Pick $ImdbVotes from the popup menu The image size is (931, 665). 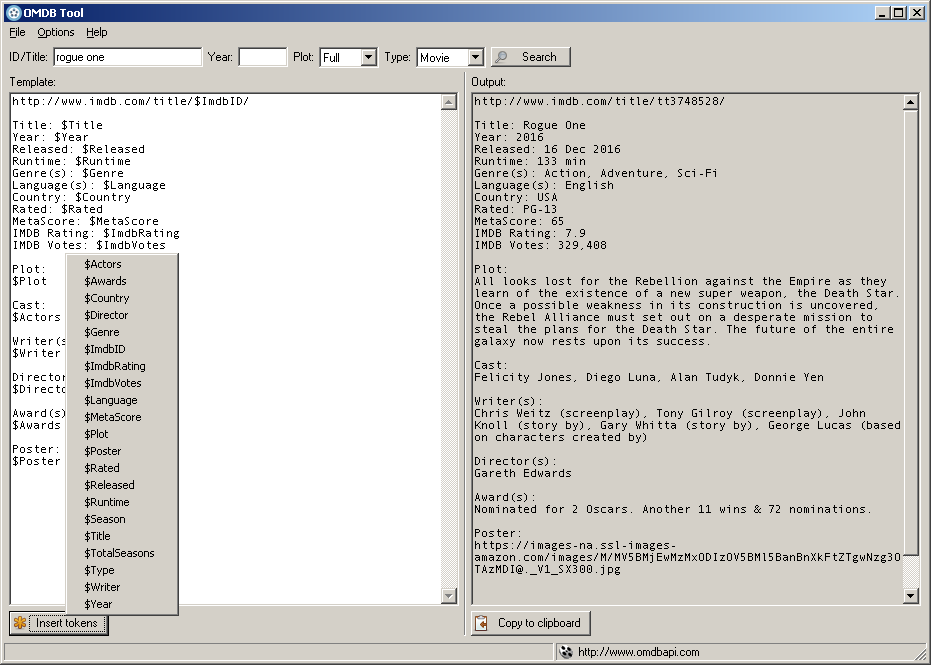pyautogui.click(x=122, y=383)
